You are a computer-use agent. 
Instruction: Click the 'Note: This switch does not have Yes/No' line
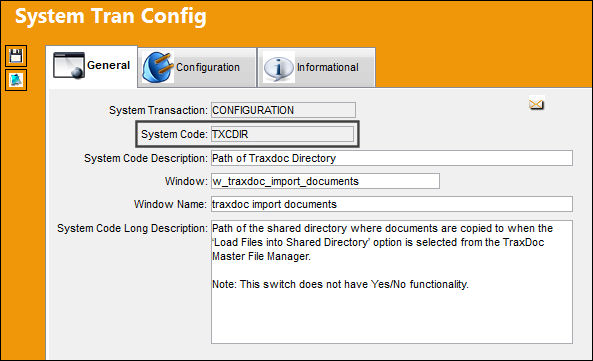pyautogui.click(x=340, y=284)
